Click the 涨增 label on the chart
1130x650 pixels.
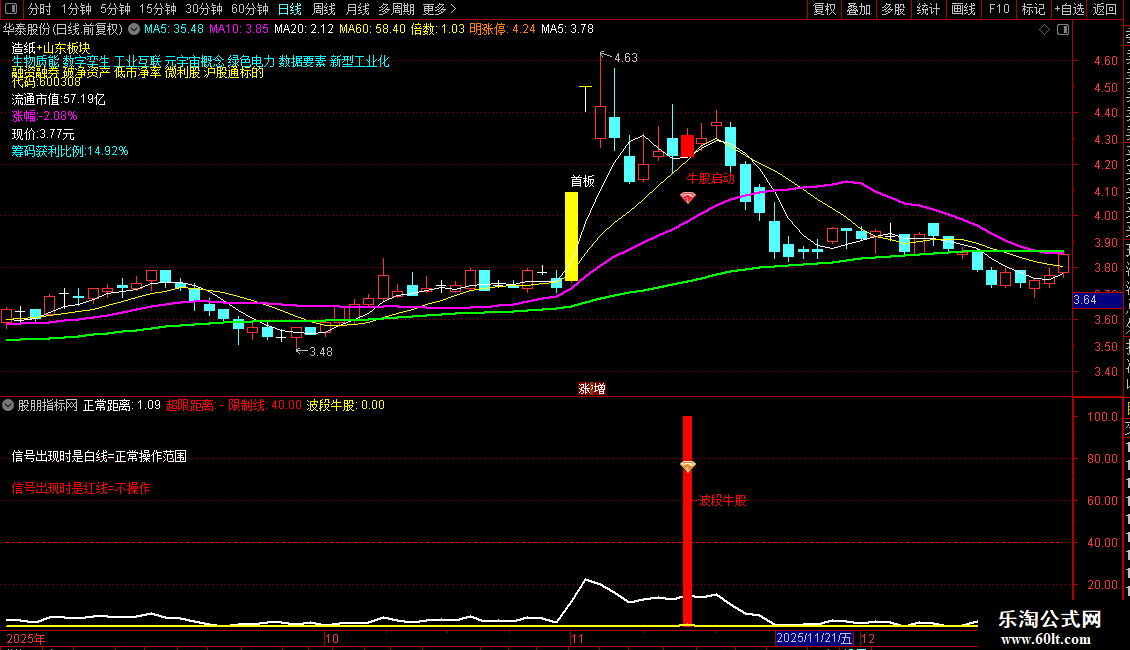[x=592, y=389]
